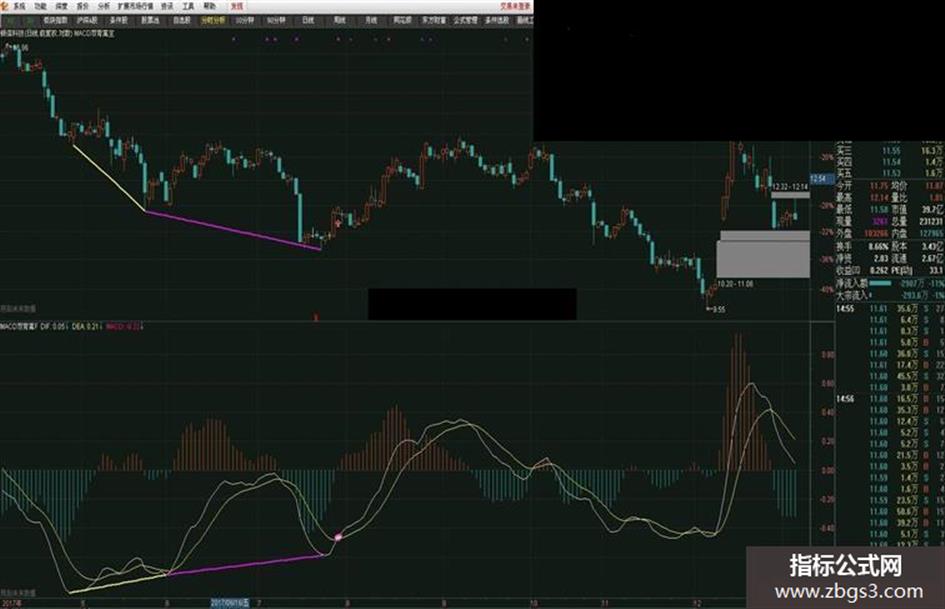The width and height of the screenshot is (945, 609).
Task: Click the 2017年 year label on time axis
Action: pos(11,604)
